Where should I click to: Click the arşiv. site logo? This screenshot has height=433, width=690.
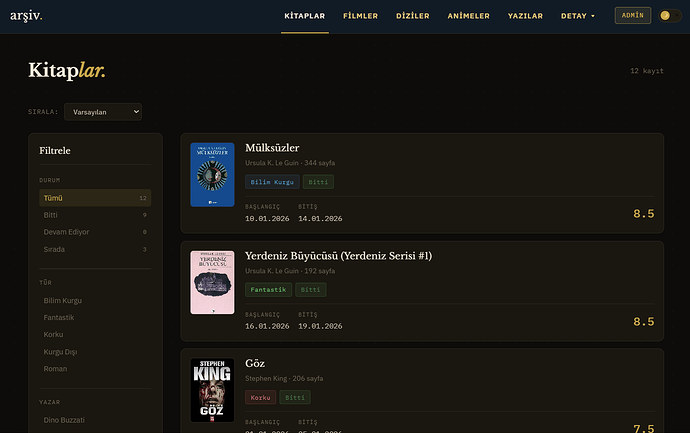(x=26, y=16)
